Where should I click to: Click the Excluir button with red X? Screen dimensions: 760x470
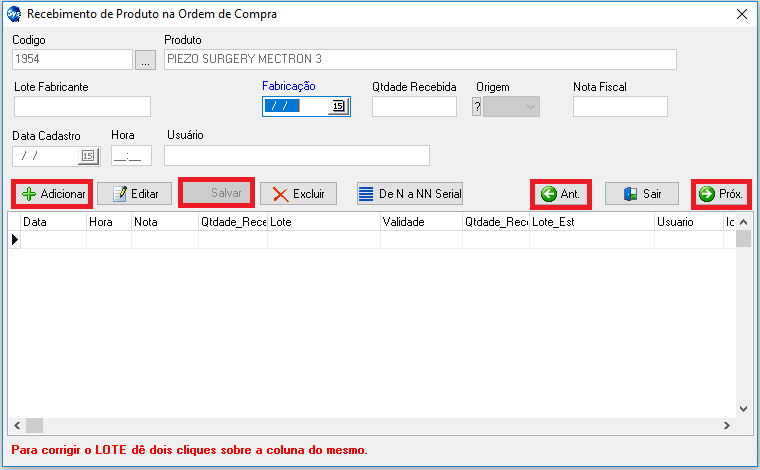pyautogui.click(x=298, y=194)
